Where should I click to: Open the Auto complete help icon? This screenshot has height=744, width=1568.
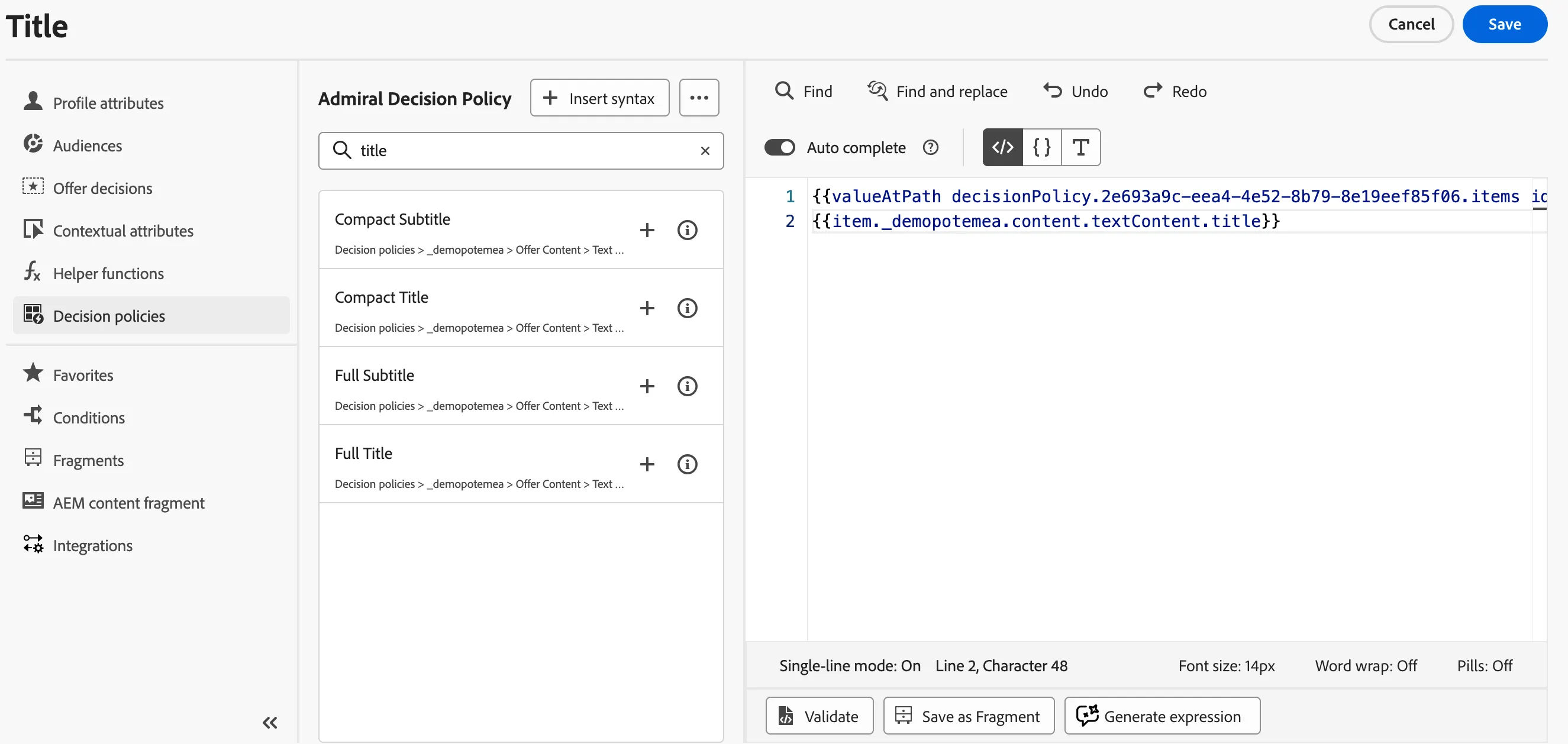pyautogui.click(x=931, y=147)
